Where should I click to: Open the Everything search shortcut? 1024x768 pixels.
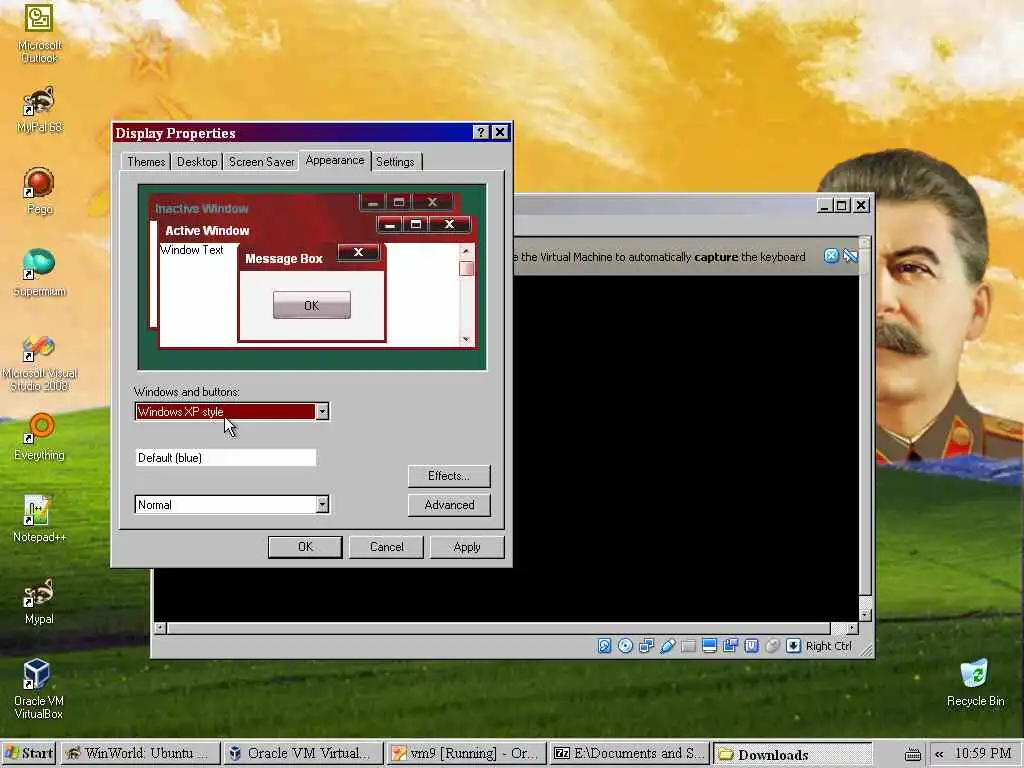click(39, 436)
